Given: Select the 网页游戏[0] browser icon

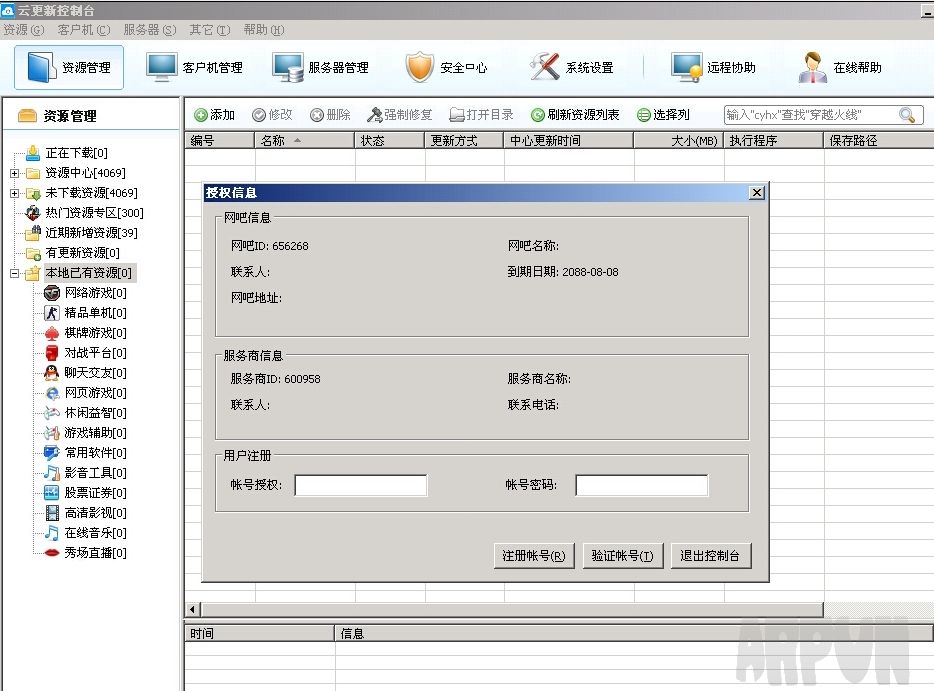Looking at the screenshot, I should tap(52, 393).
